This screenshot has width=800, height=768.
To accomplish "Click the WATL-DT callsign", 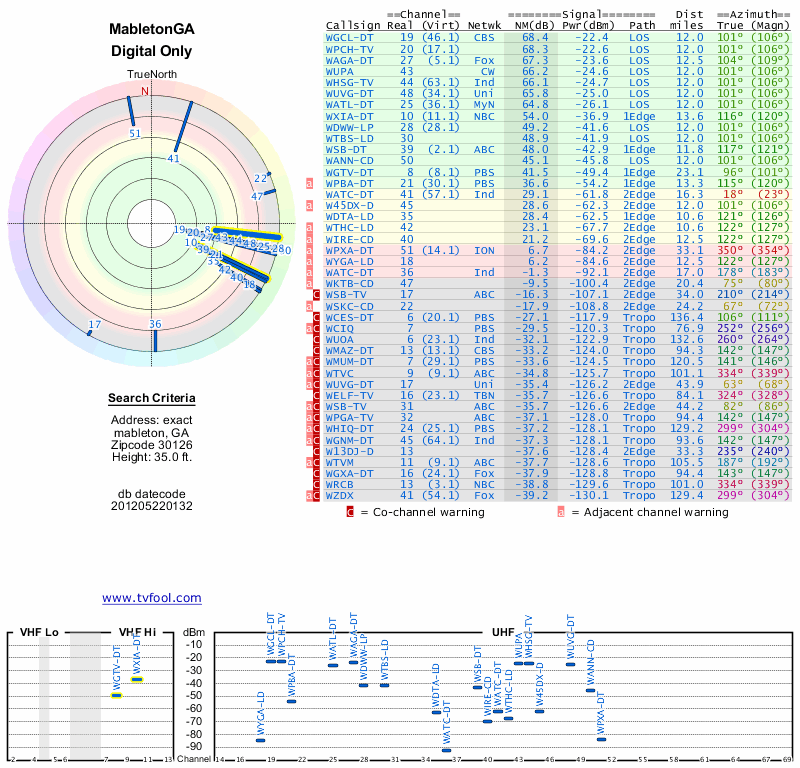I will [x=349, y=105].
